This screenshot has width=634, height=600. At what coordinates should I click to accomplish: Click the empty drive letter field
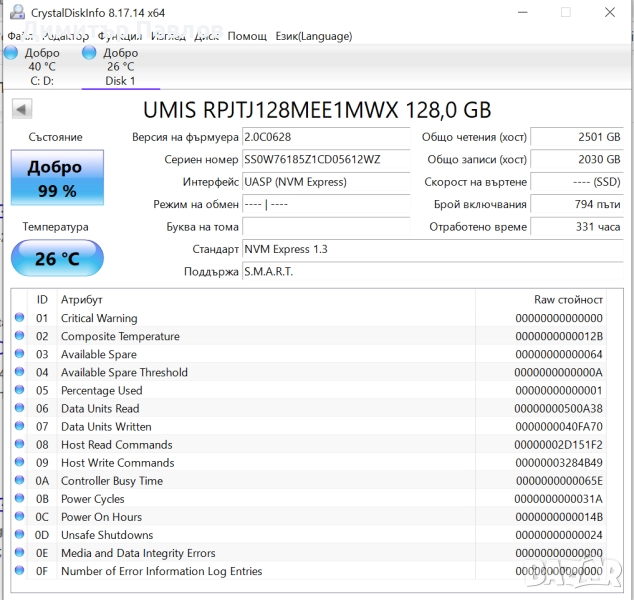tap(326, 227)
